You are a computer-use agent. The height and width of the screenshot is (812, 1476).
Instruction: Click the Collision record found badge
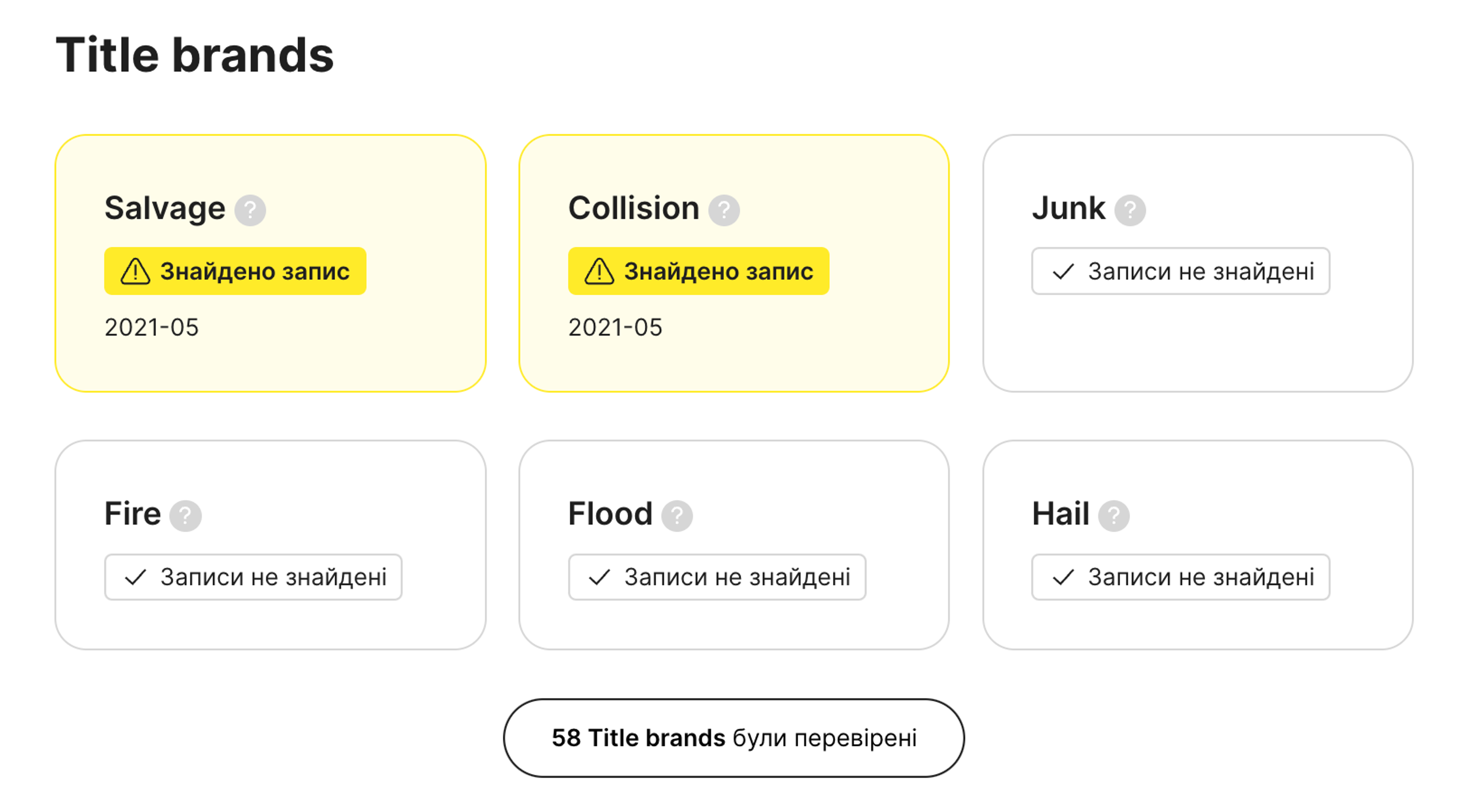[698, 271]
